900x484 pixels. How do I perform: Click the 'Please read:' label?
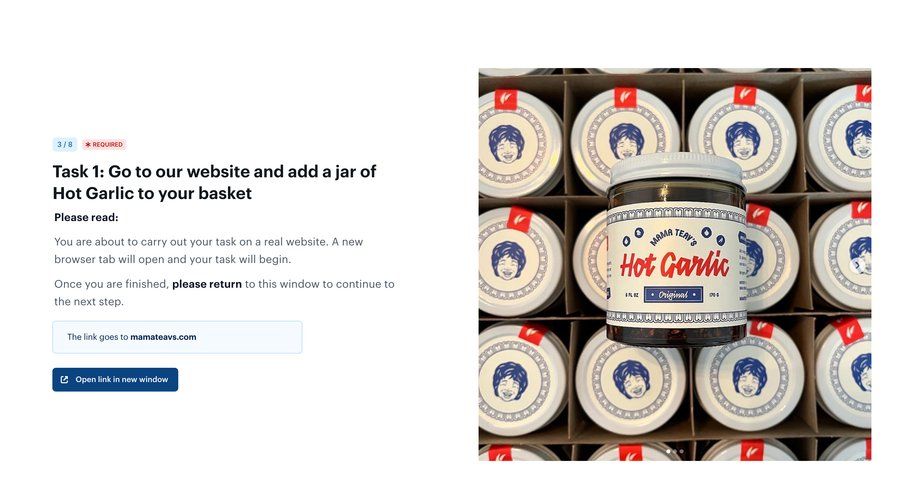point(86,218)
